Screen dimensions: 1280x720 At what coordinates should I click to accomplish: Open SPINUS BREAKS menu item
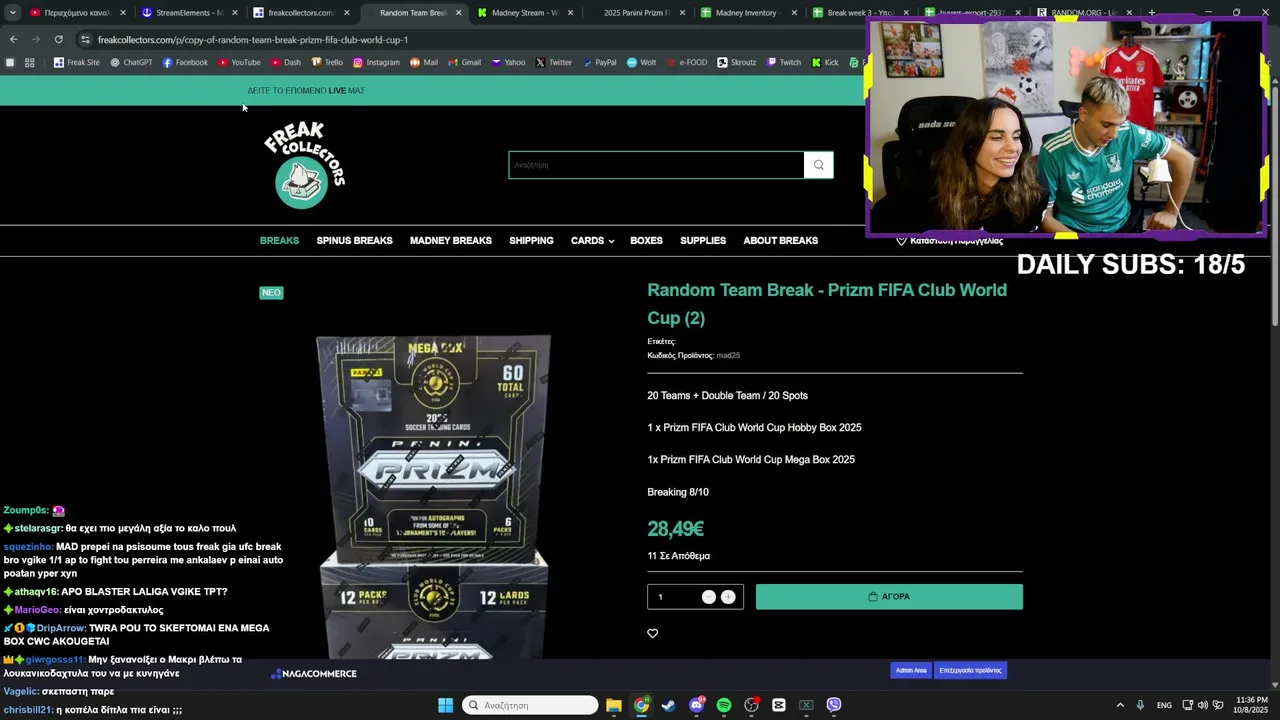click(354, 241)
